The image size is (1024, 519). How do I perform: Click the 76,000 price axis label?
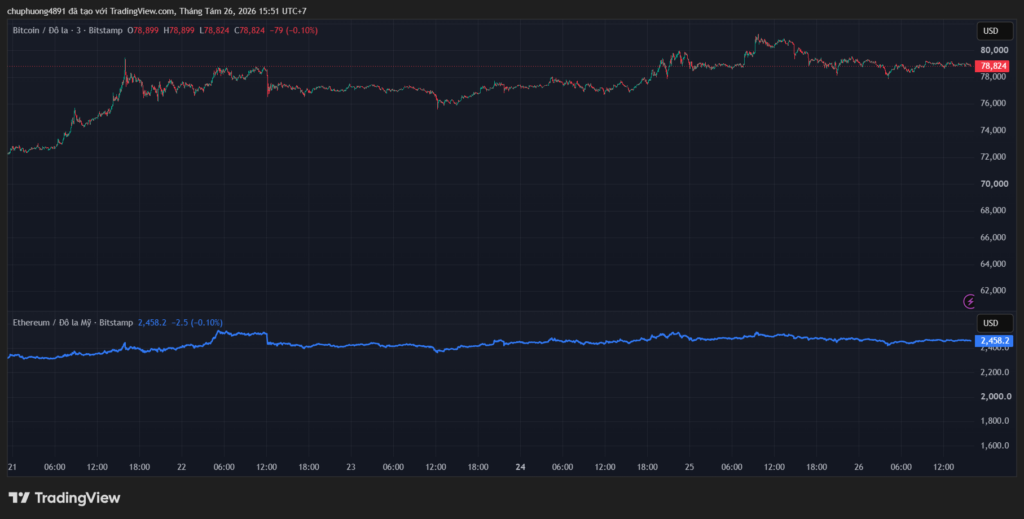point(991,104)
